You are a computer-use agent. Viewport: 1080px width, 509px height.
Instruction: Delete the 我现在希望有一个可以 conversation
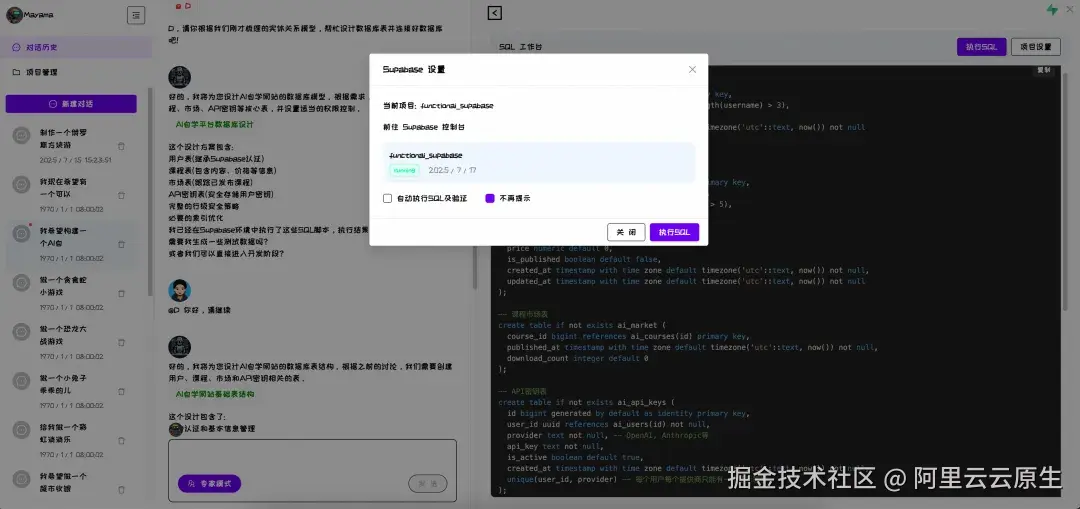click(121, 195)
